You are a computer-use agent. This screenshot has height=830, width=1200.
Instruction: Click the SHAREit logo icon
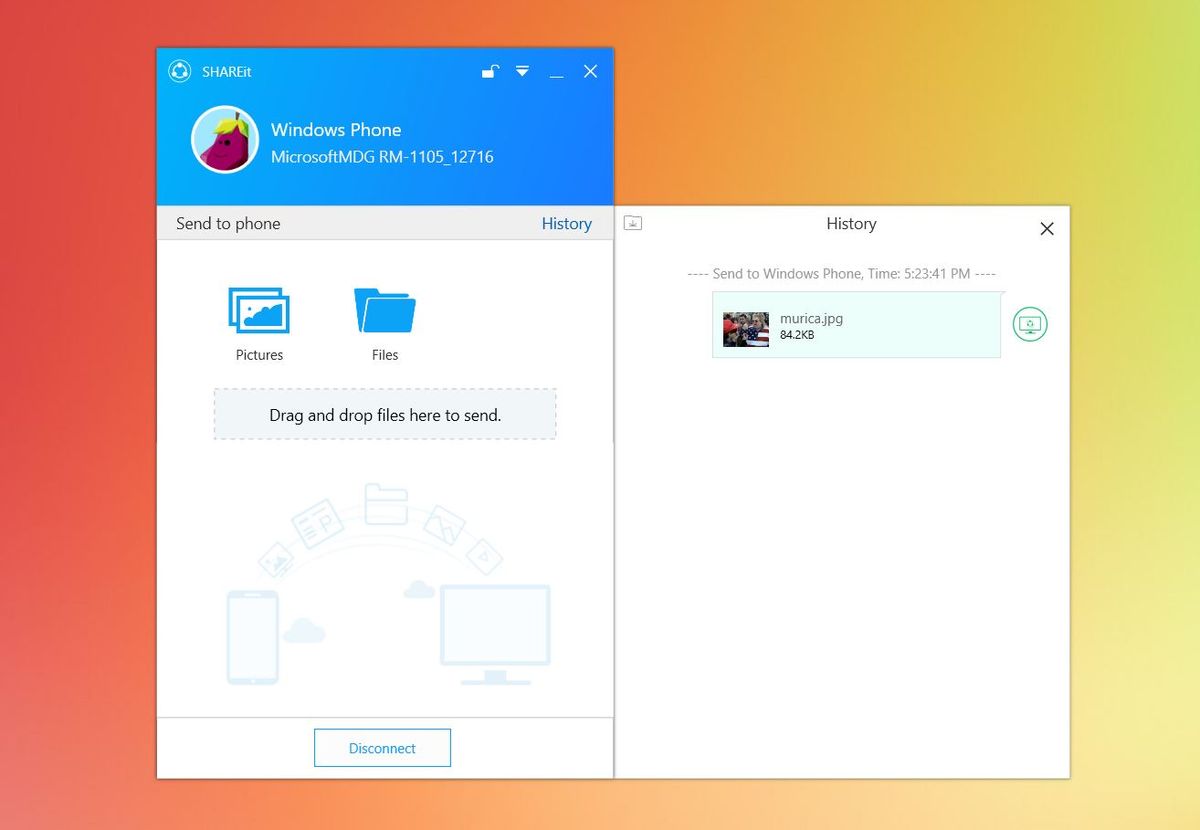click(180, 72)
